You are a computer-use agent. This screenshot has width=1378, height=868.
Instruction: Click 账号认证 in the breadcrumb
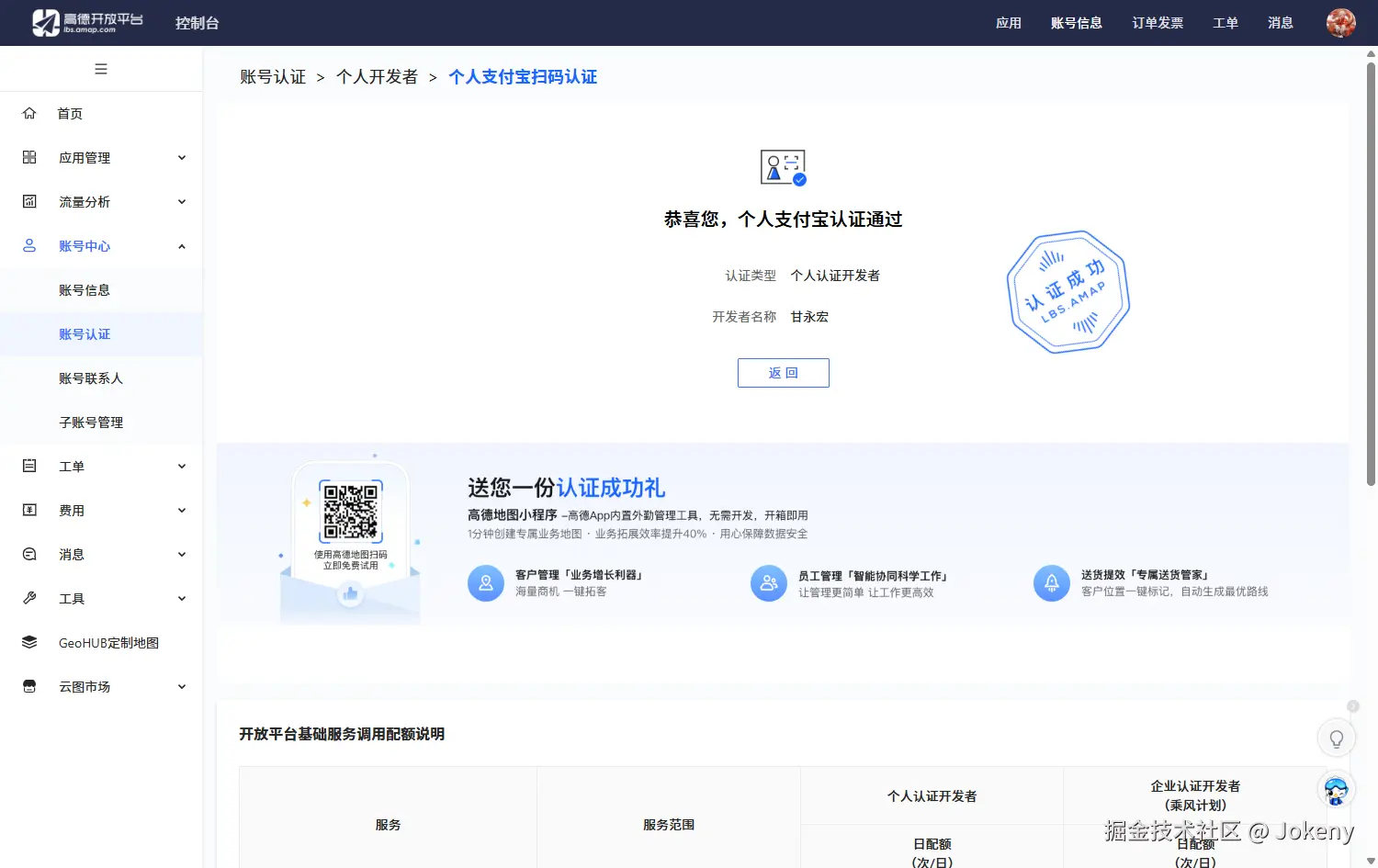pos(273,77)
